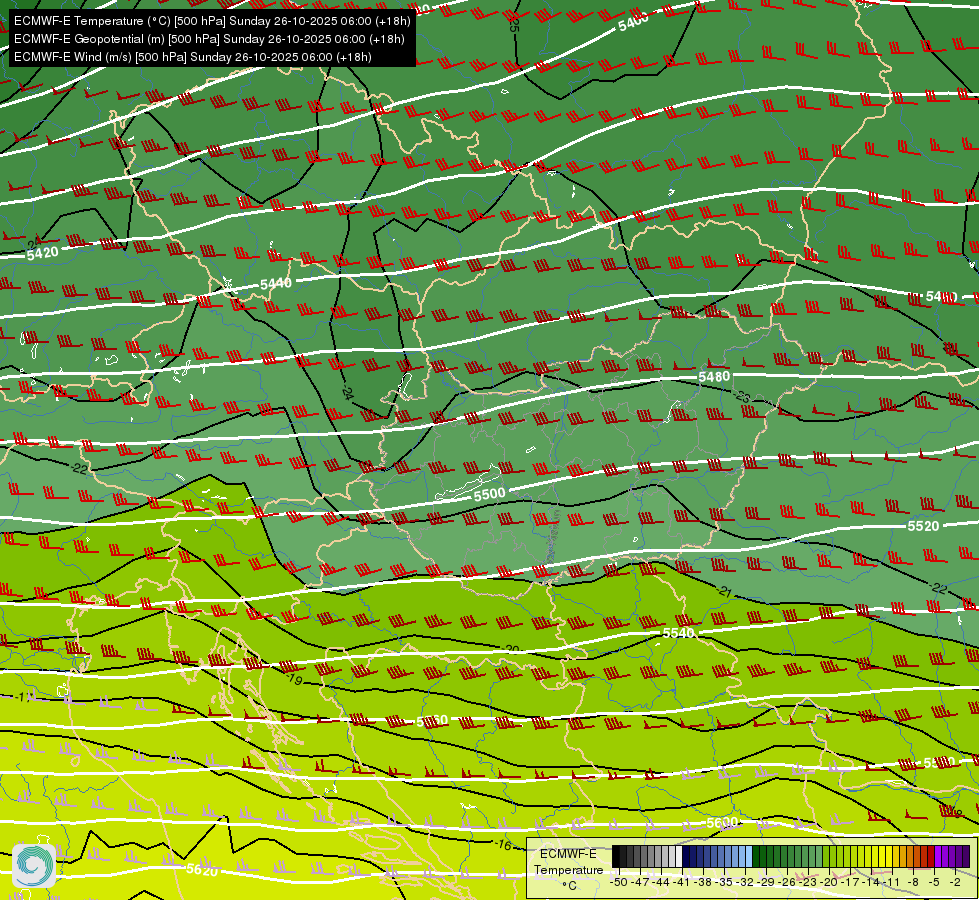The width and height of the screenshot is (979, 900).
Task: Click the -29 value on the legend scale
Action: [767, 882]
